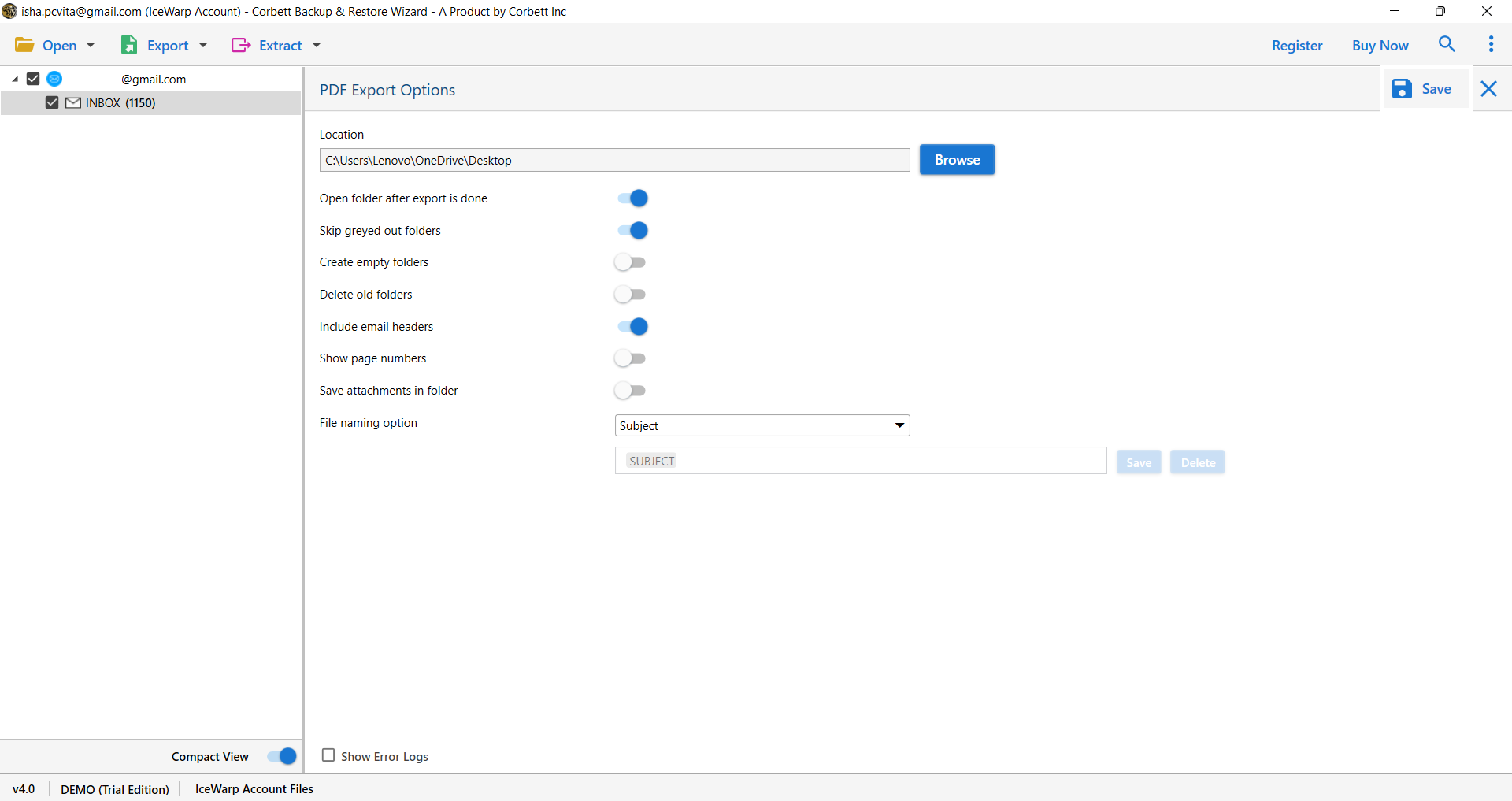Click the Location path input field

point(614,160)
